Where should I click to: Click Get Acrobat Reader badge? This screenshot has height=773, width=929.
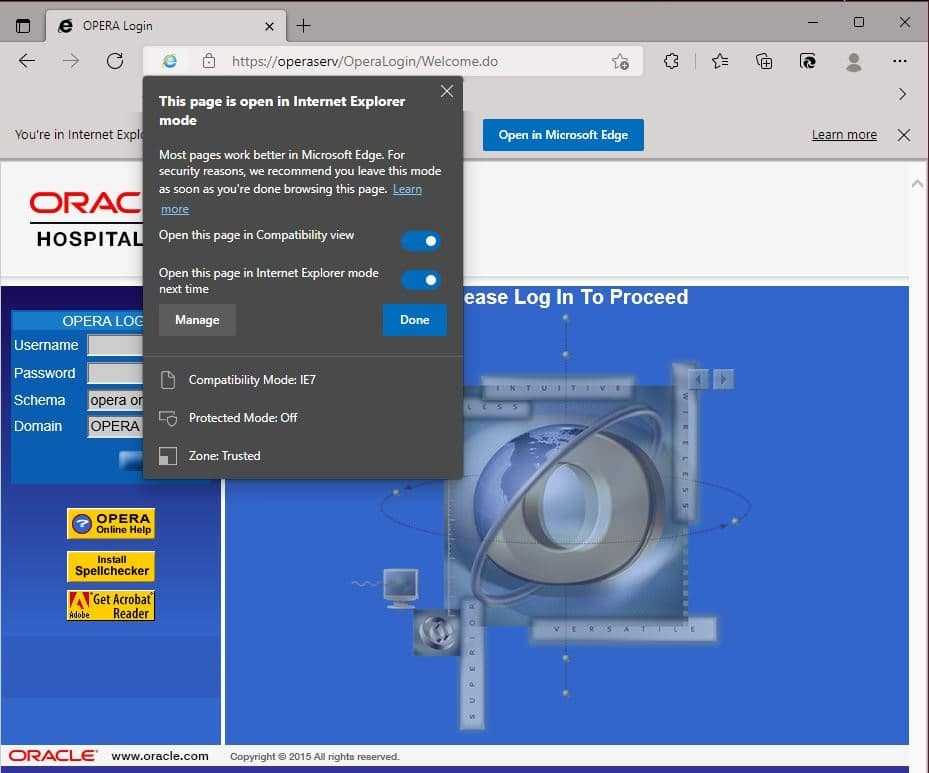(111, 606)
